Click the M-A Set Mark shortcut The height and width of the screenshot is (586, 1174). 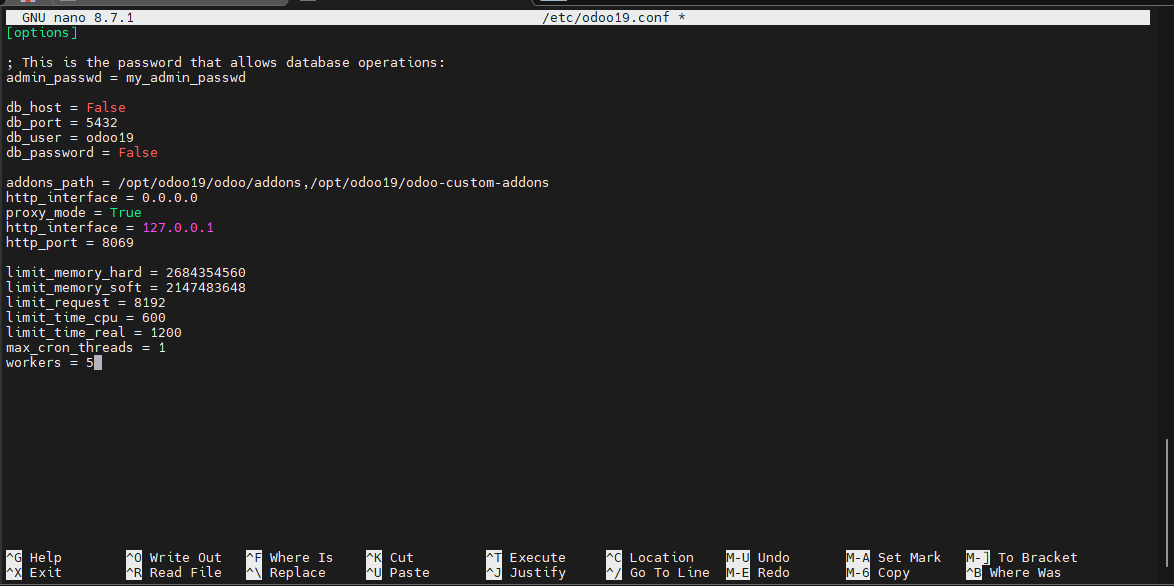click(x=894, y=558)
